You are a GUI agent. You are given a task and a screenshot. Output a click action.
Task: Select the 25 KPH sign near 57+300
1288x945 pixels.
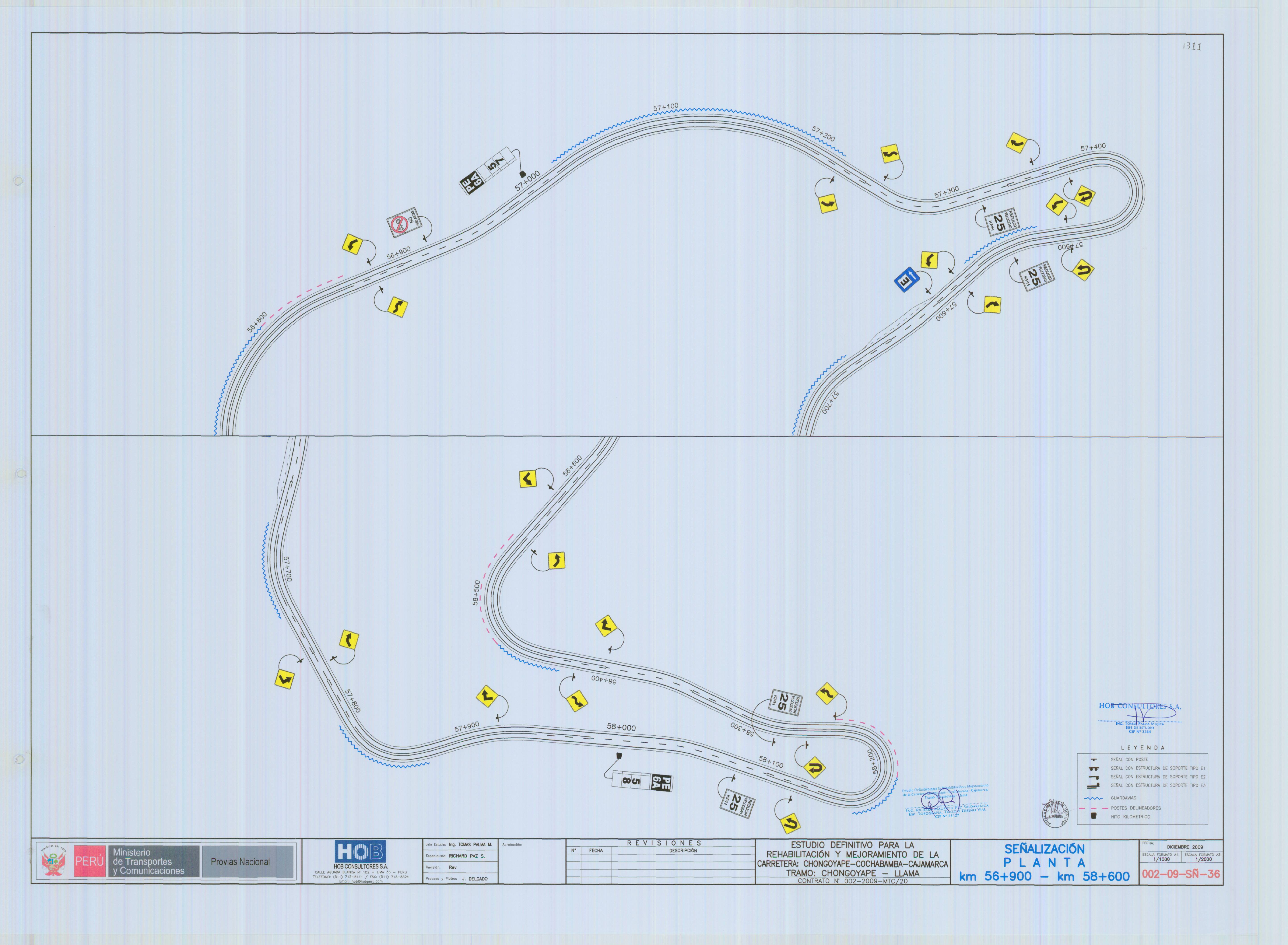[1003, 222]
